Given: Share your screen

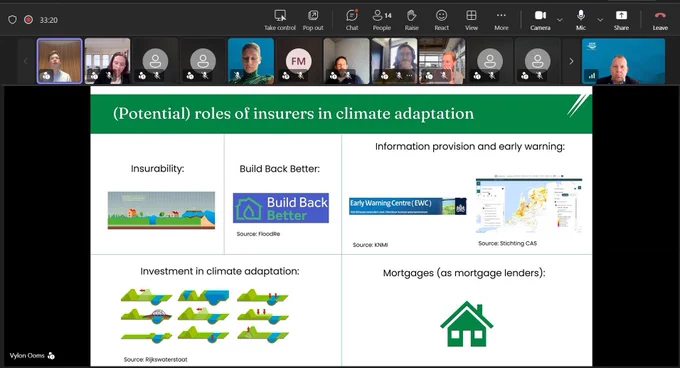Looking at the screenshot, I should point(621,20).
